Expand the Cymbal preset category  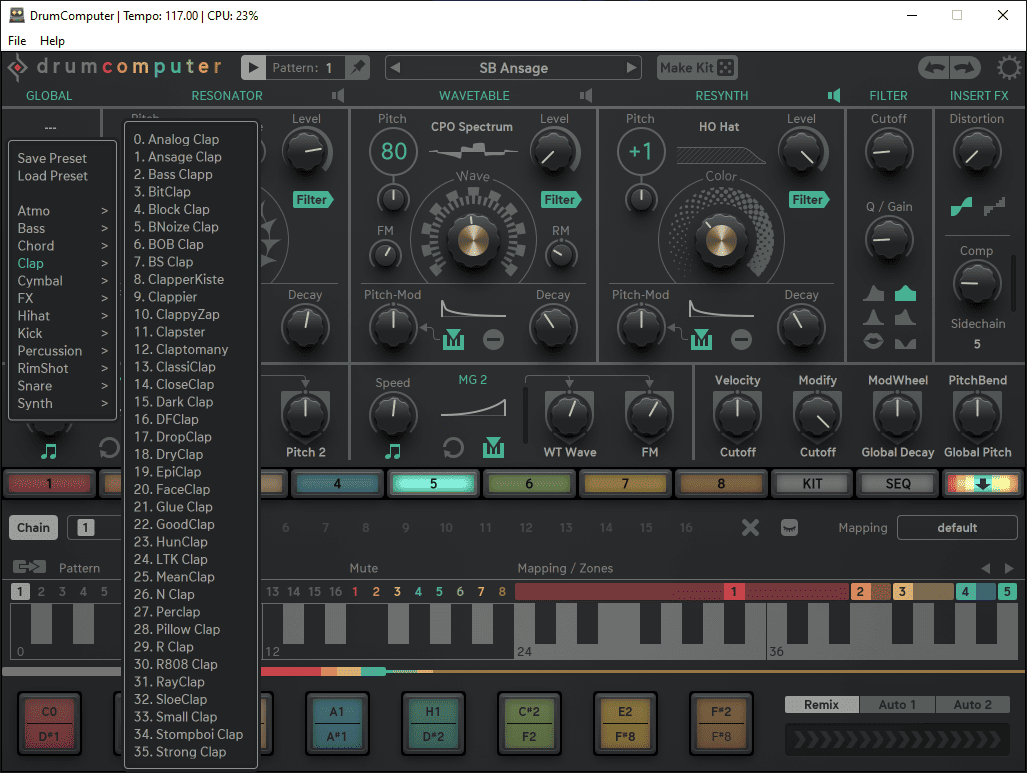coord(62,281)
